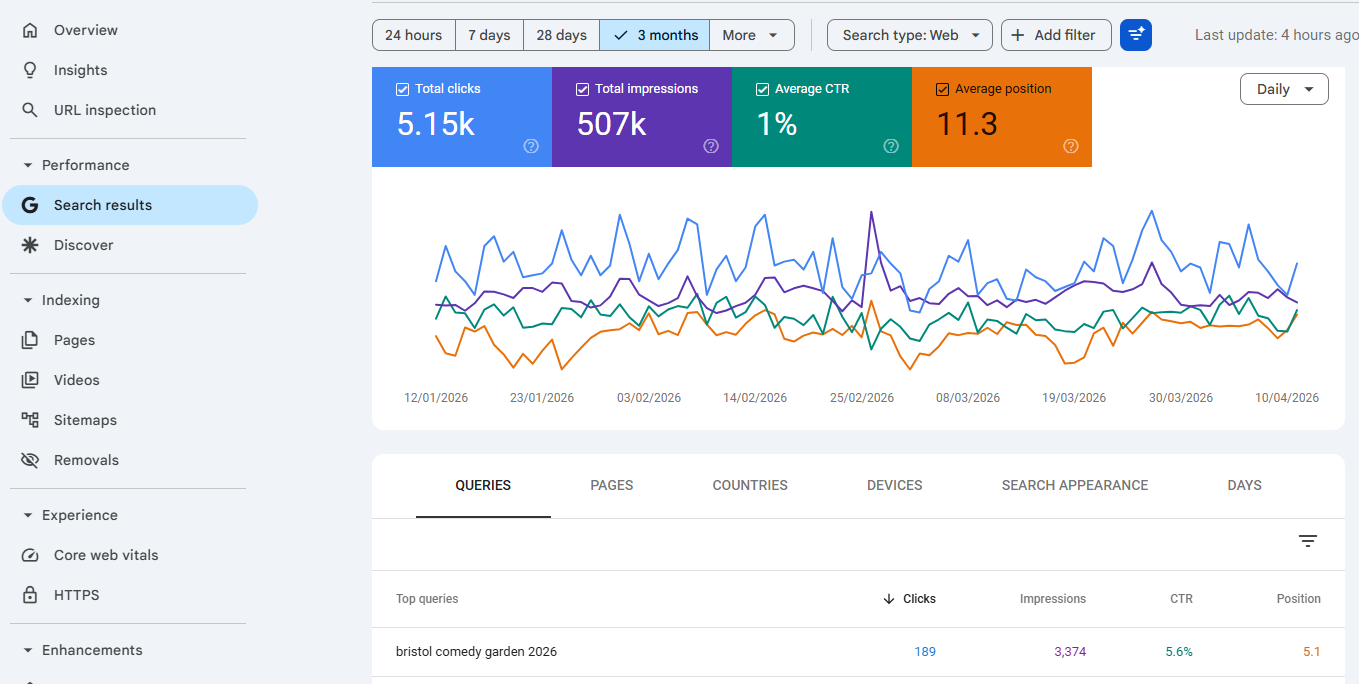
Task: Select the 3 months date range
Action: point(655,35)
